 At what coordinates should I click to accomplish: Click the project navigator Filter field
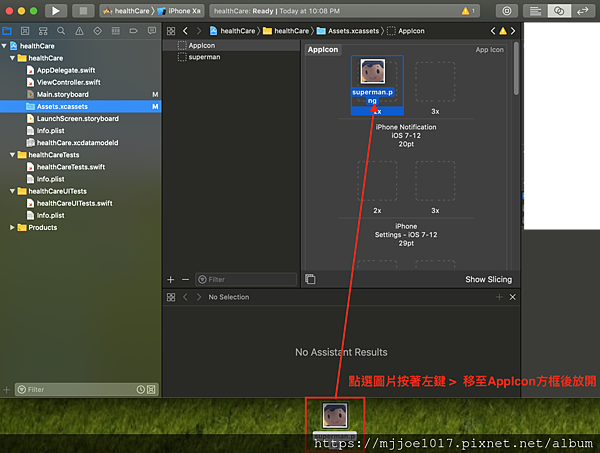[x=86, y=389]
